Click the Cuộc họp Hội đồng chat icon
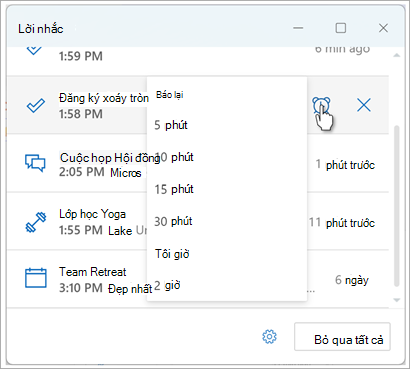The width and height of the screenshot is (410, 369). click(x=35, y=163)
